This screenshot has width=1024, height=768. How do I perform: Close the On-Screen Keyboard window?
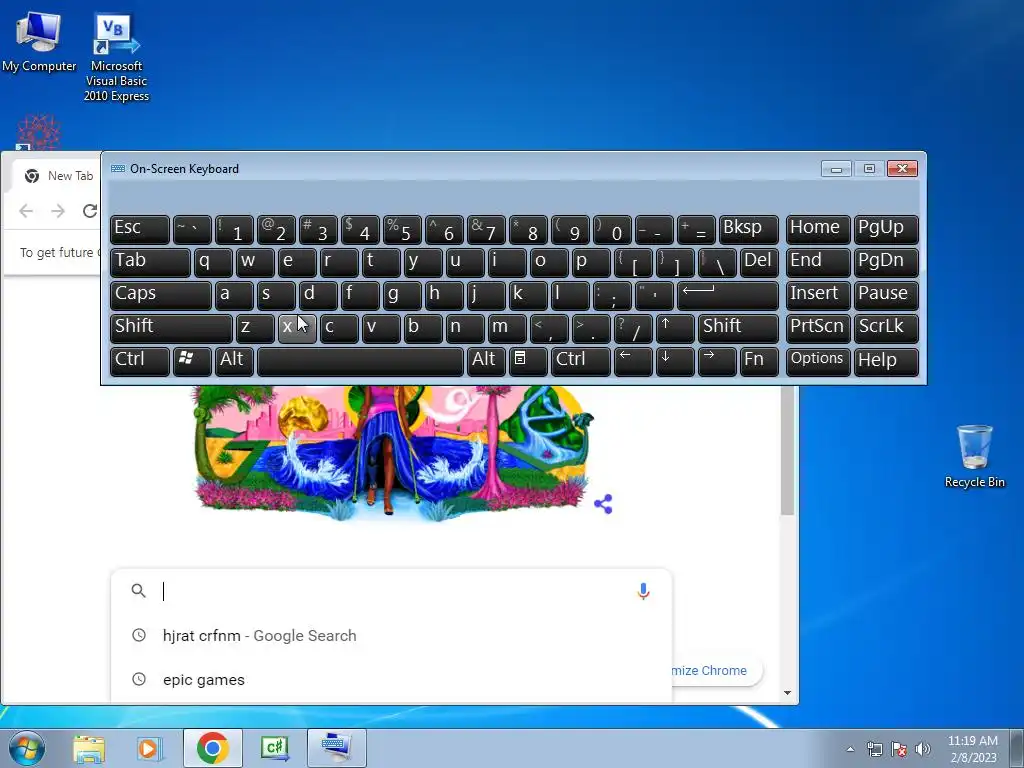(903, 168)
